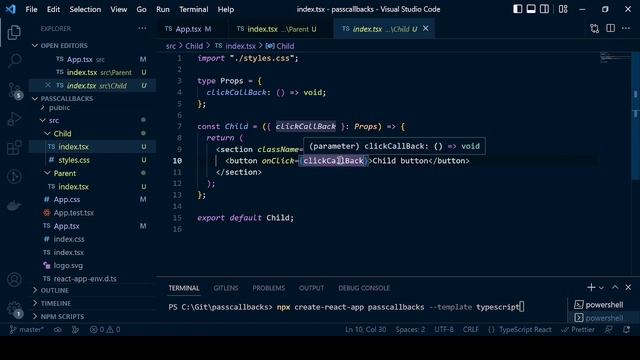Viewport: 640px width, 360px height.
Task: Click the terminal command input line
Action: [347, 307]
